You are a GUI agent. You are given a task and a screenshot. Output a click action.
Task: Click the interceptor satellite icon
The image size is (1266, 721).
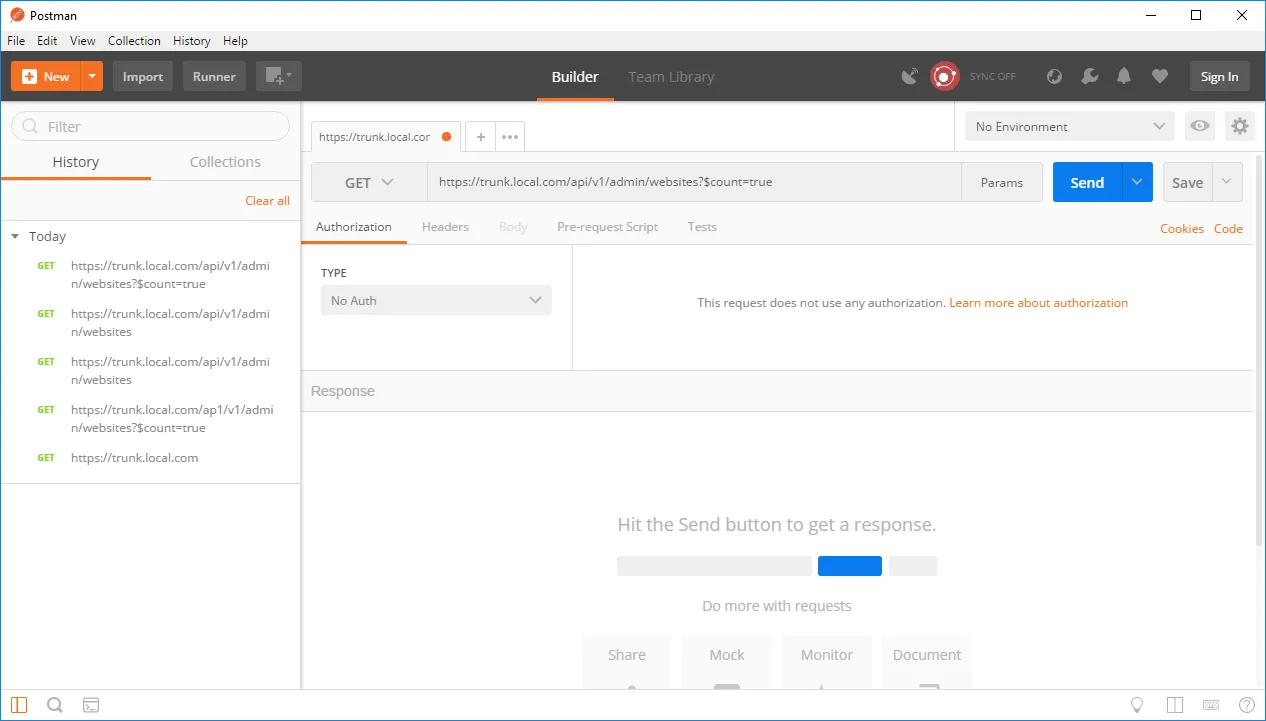click(909, 76)
